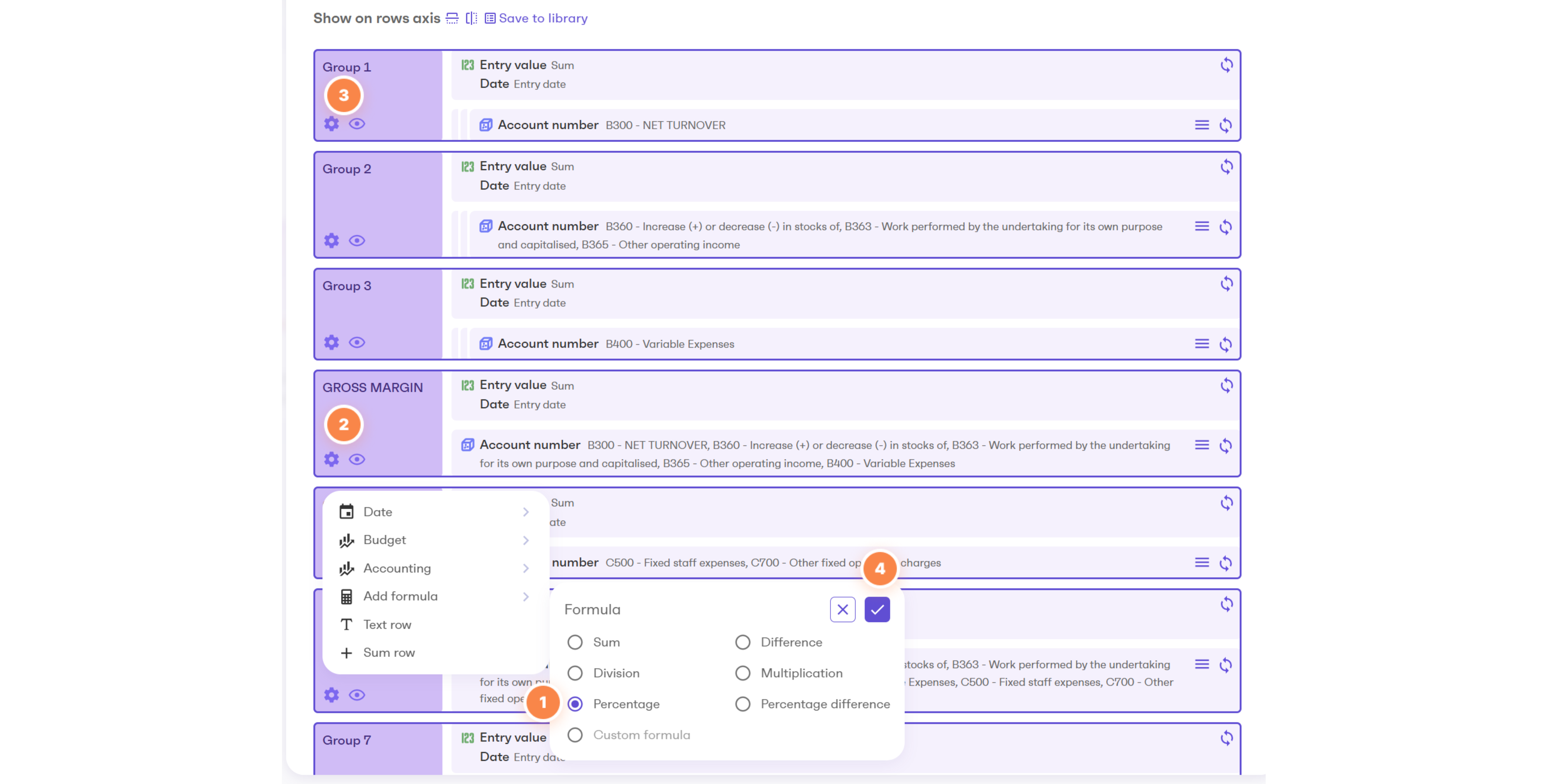The height and width of the screenshot is (784, 1568).
Task: Open B400 - Variable Expenses row hamburger menu
Action: click(x=1202, y=344)
